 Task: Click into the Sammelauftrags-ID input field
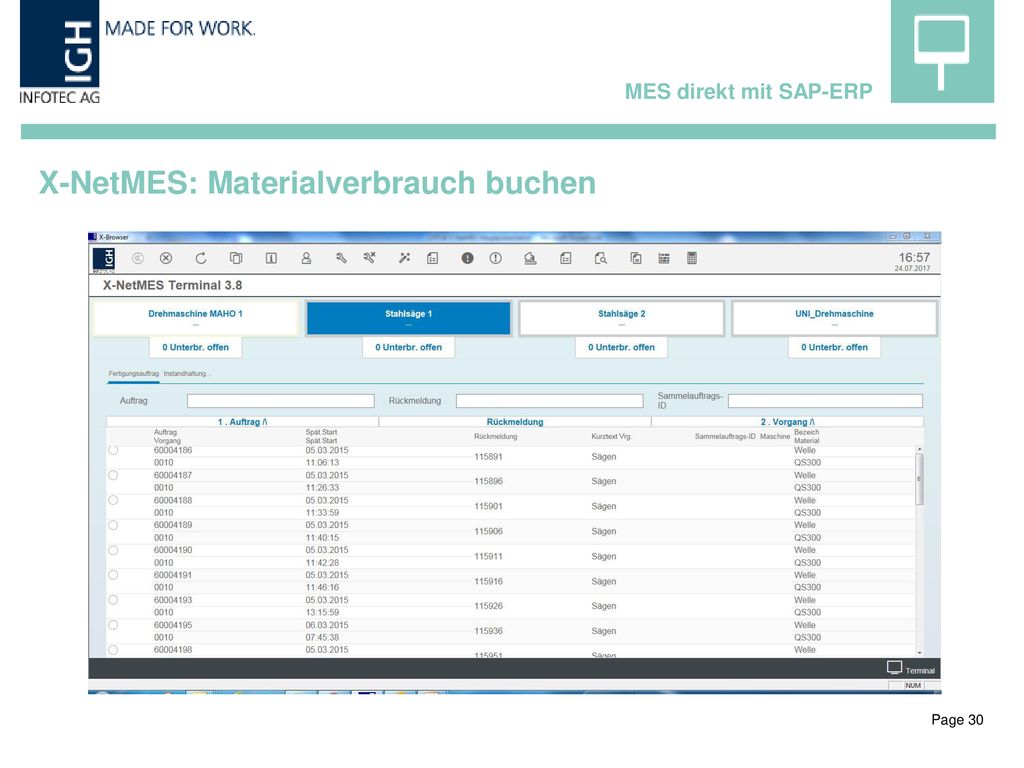tap(825, 401)
